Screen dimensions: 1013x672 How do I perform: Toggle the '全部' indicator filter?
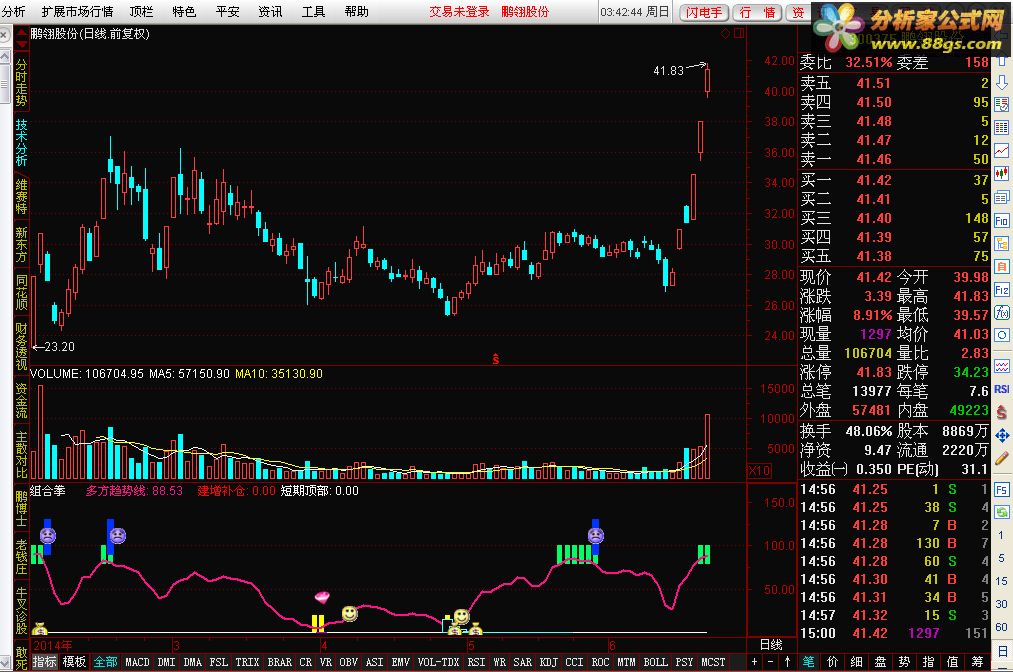[105, 662]
